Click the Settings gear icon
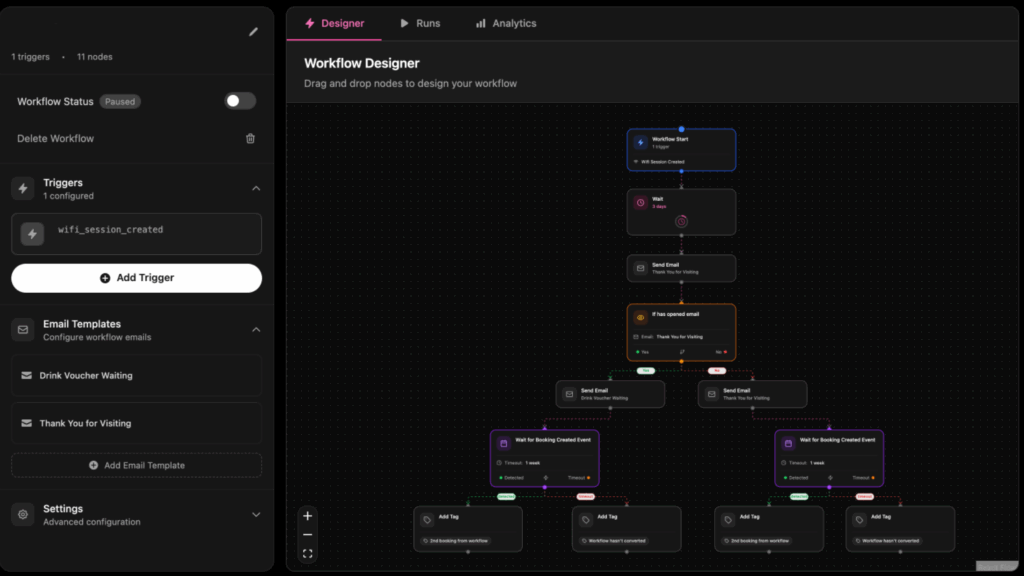1024x576 pixels. [23, 515]
